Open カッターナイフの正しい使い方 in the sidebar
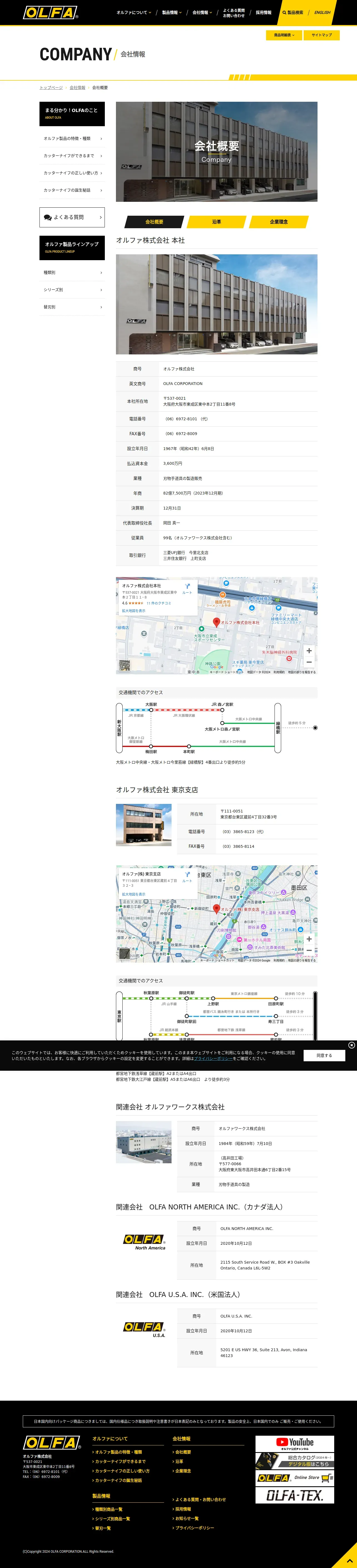Viewport: 357px width, 1568px height. 72,173
